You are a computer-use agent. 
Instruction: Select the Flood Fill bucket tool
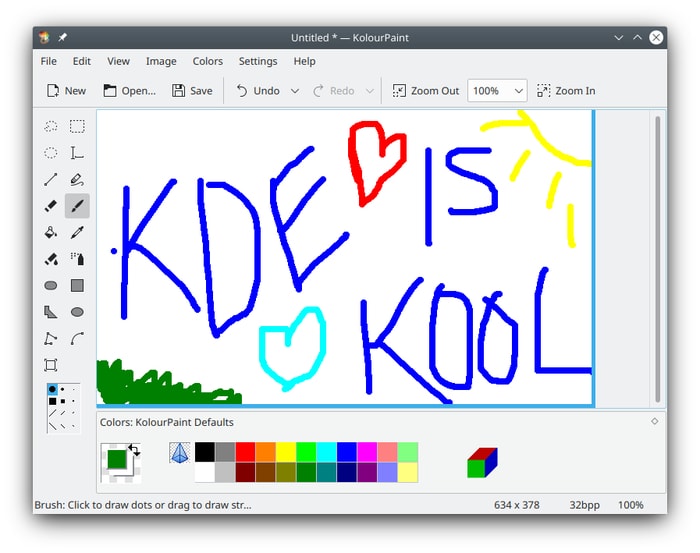click(51, 233)
